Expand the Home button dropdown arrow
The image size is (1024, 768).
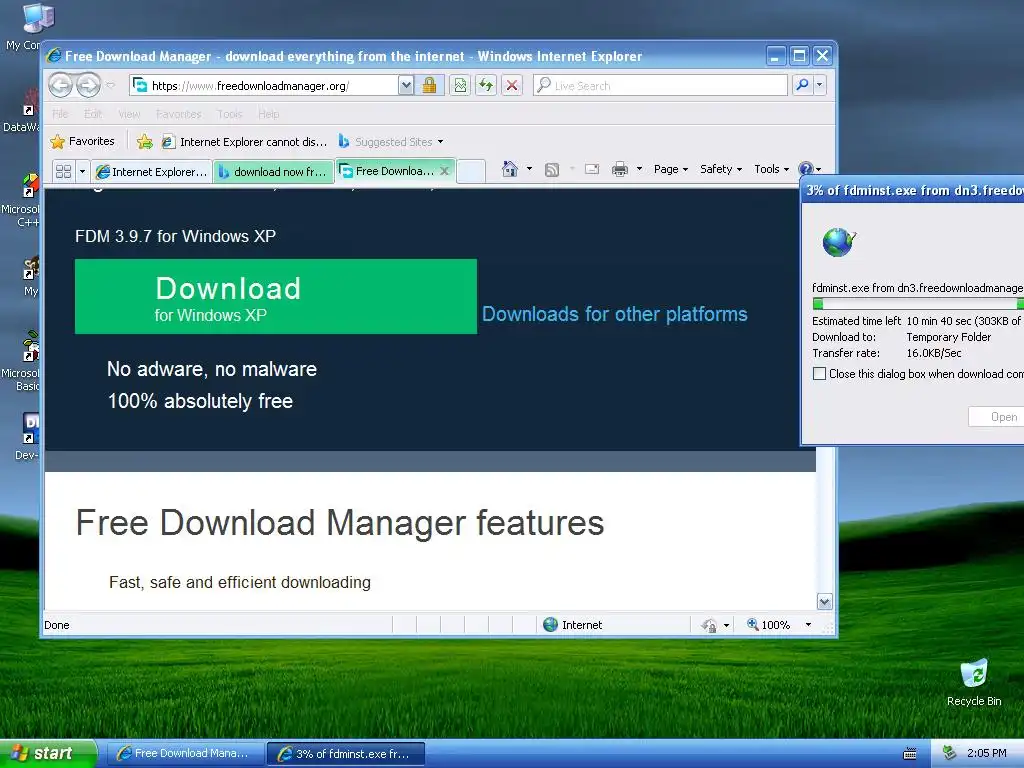(x=529, y=169)
